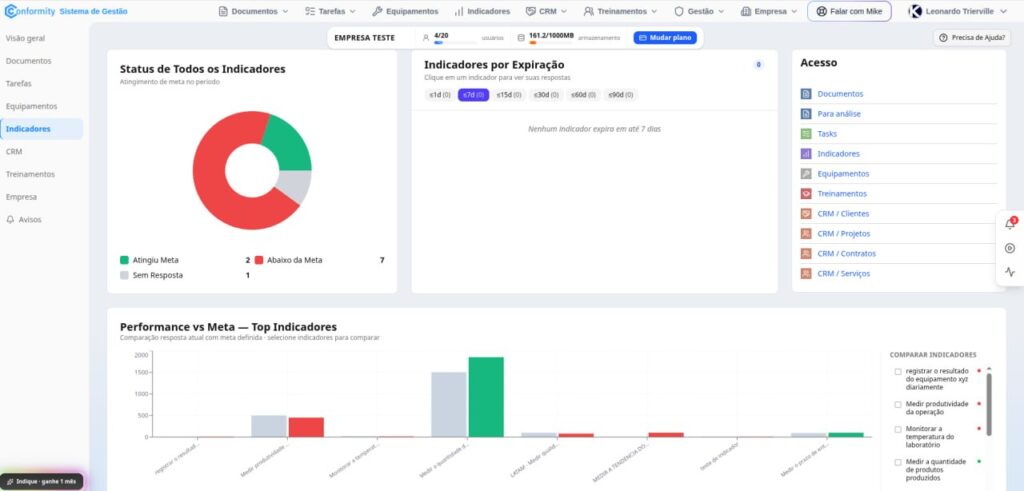The height and width of the screenshot is (491, 1024).
Task: Click the Tarefas checklist icon in top bar
Action: [310, 11]
